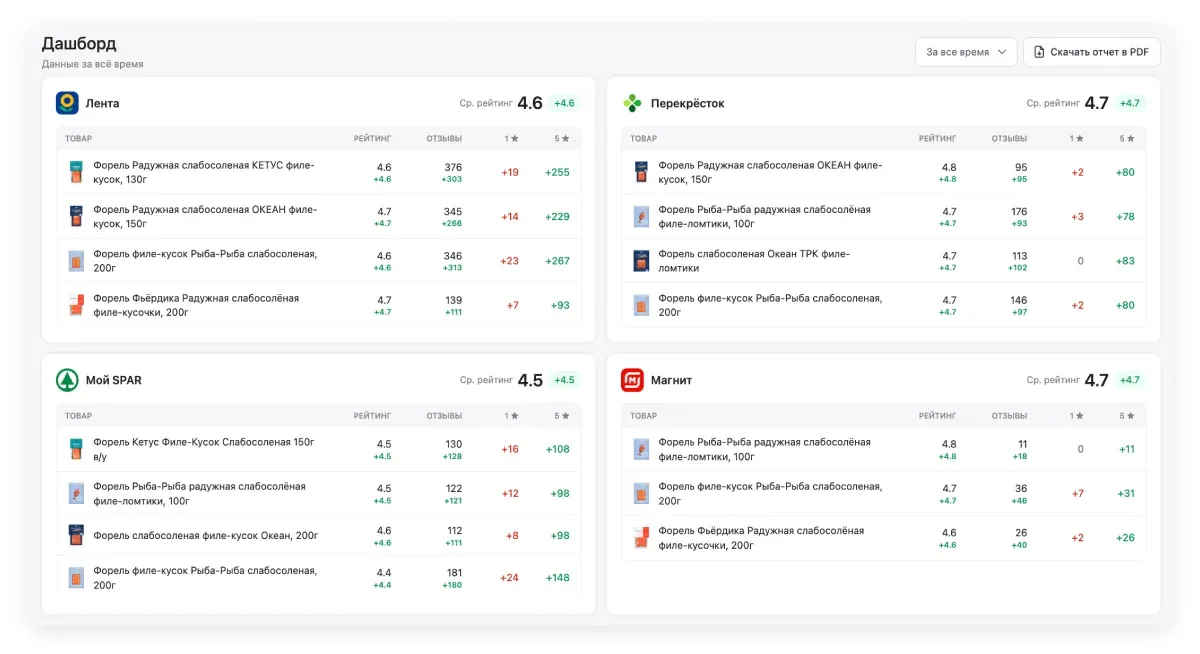Select "Форель слабосоленая филе-кусок Океан, 200г" name
The image size is (1200, 654).
point(206,535)
